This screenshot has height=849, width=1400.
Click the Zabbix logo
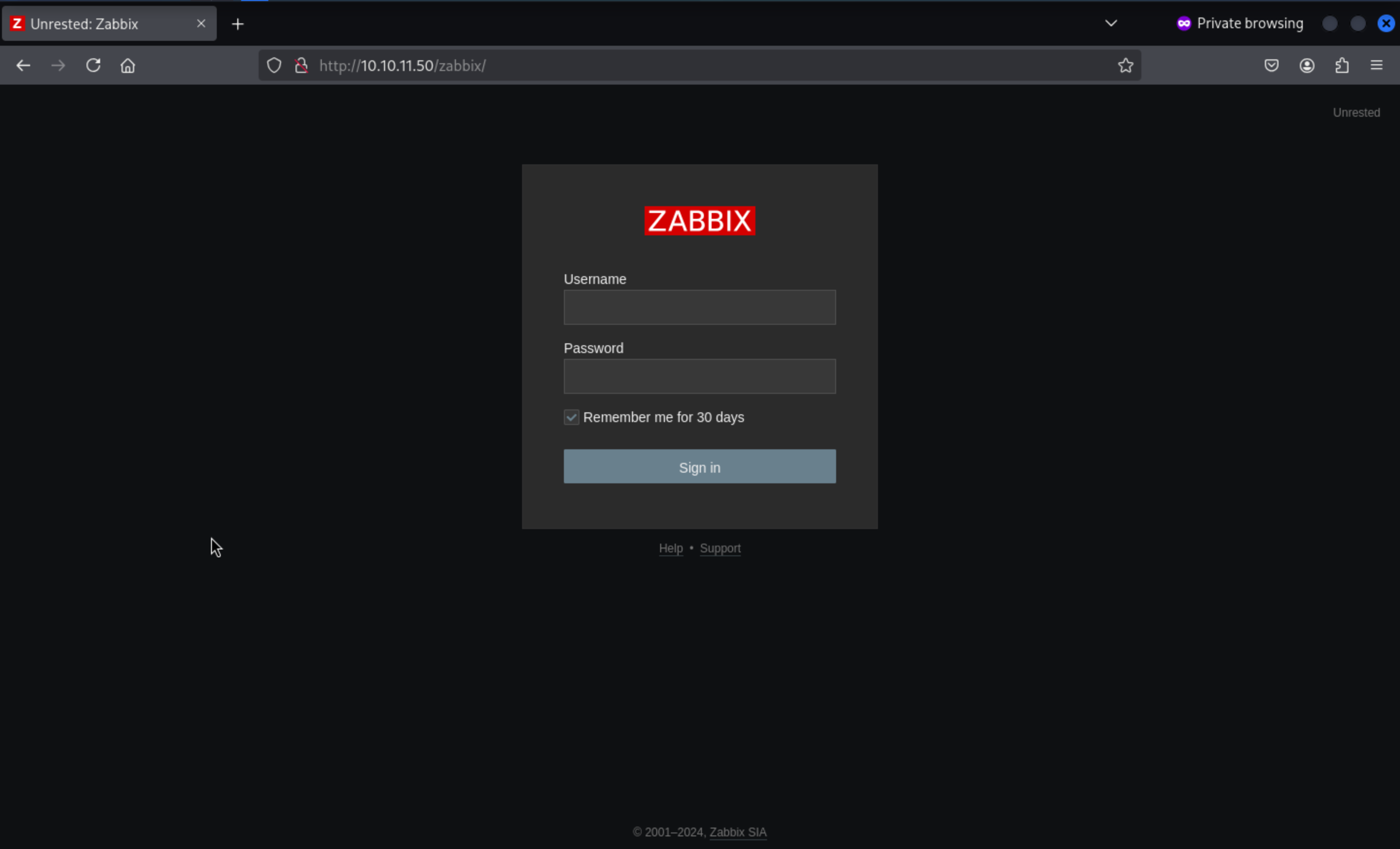[700, 220]
